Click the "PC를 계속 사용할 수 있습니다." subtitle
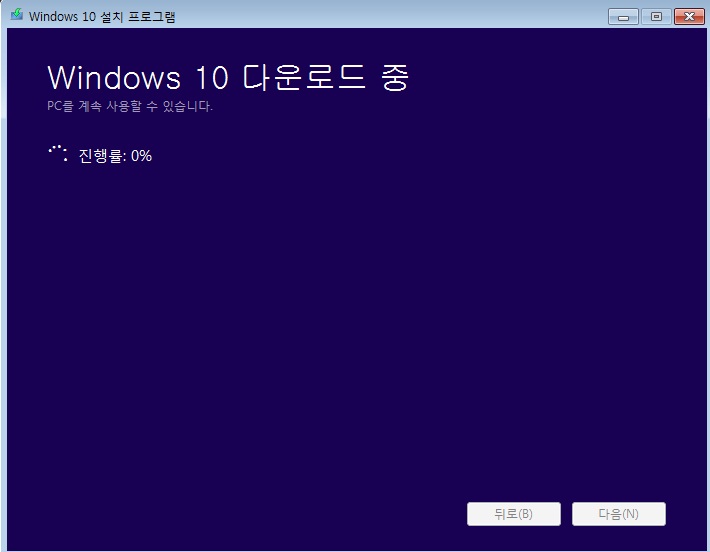The height and width of the screenshot is (552, 710). 130,106
